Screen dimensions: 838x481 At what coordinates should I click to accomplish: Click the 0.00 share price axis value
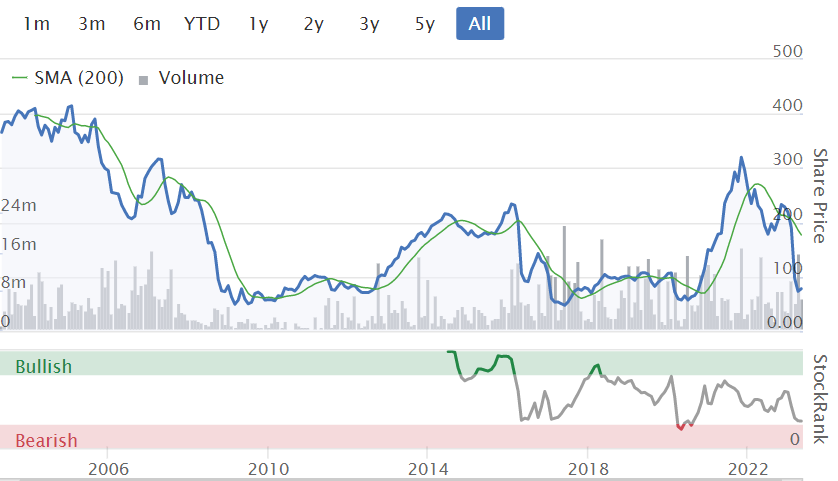785,322
